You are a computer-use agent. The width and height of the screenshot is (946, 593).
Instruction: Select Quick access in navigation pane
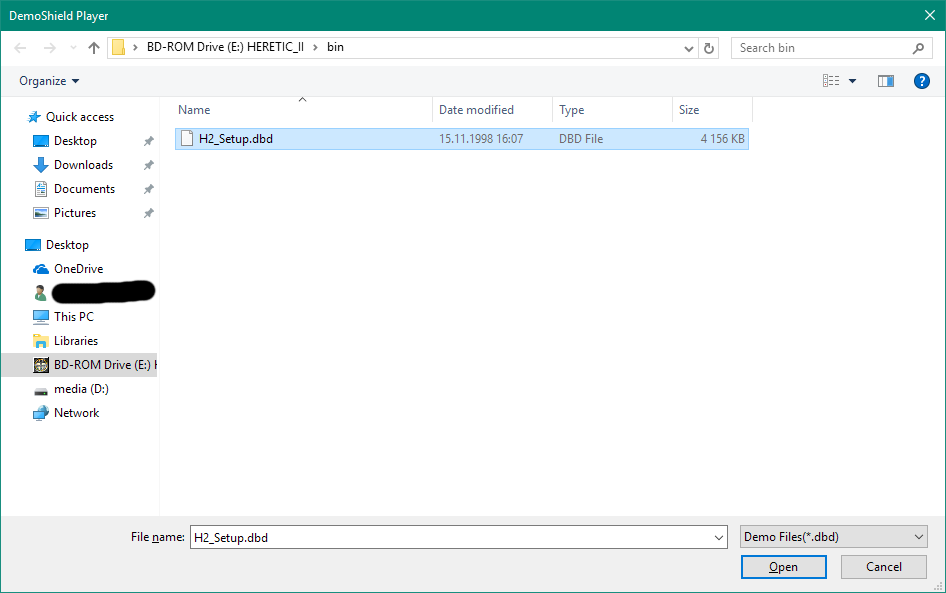(80, 117)
